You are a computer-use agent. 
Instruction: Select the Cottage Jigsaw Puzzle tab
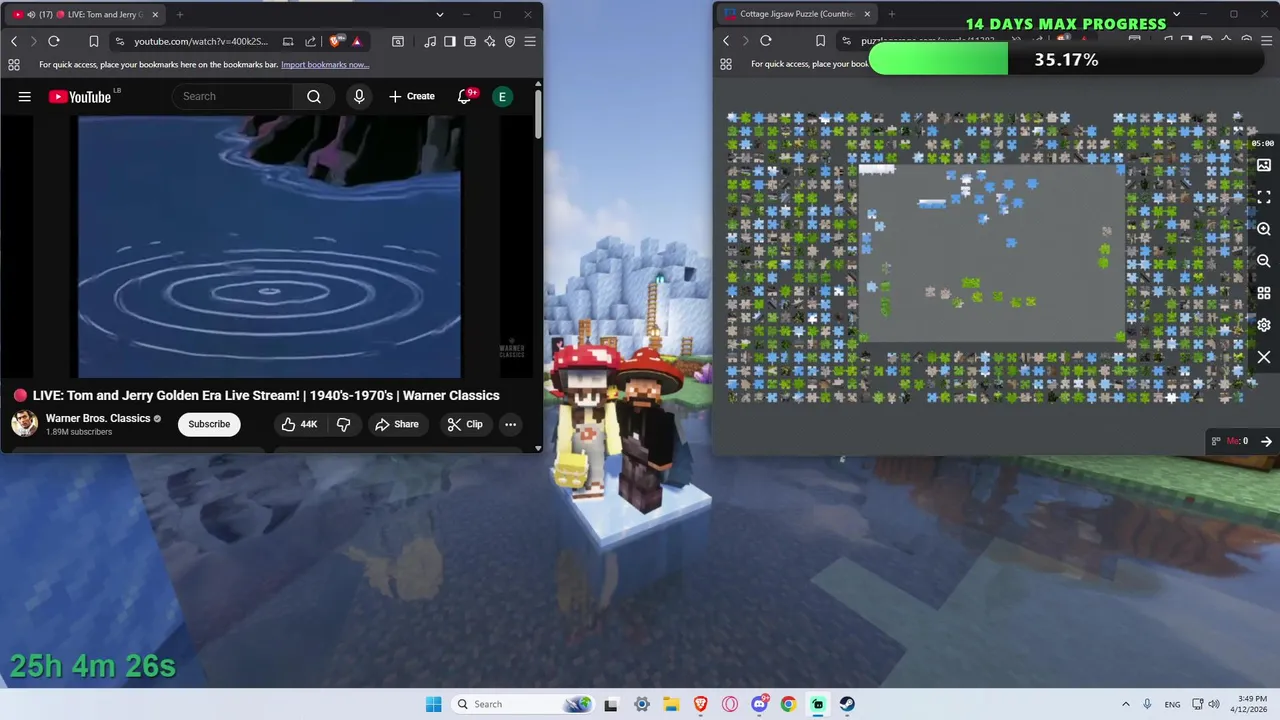796,15
